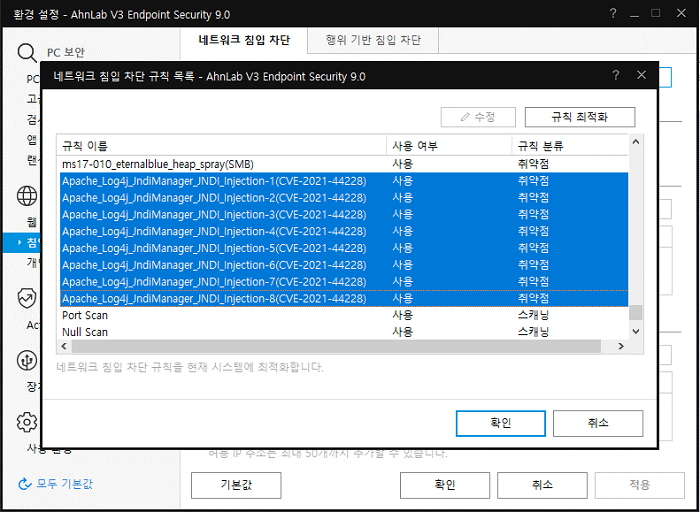Click the network globe icon in sidebar
Image resolution: width=700 pixels, height=512 pixels.
coord(27,196)
